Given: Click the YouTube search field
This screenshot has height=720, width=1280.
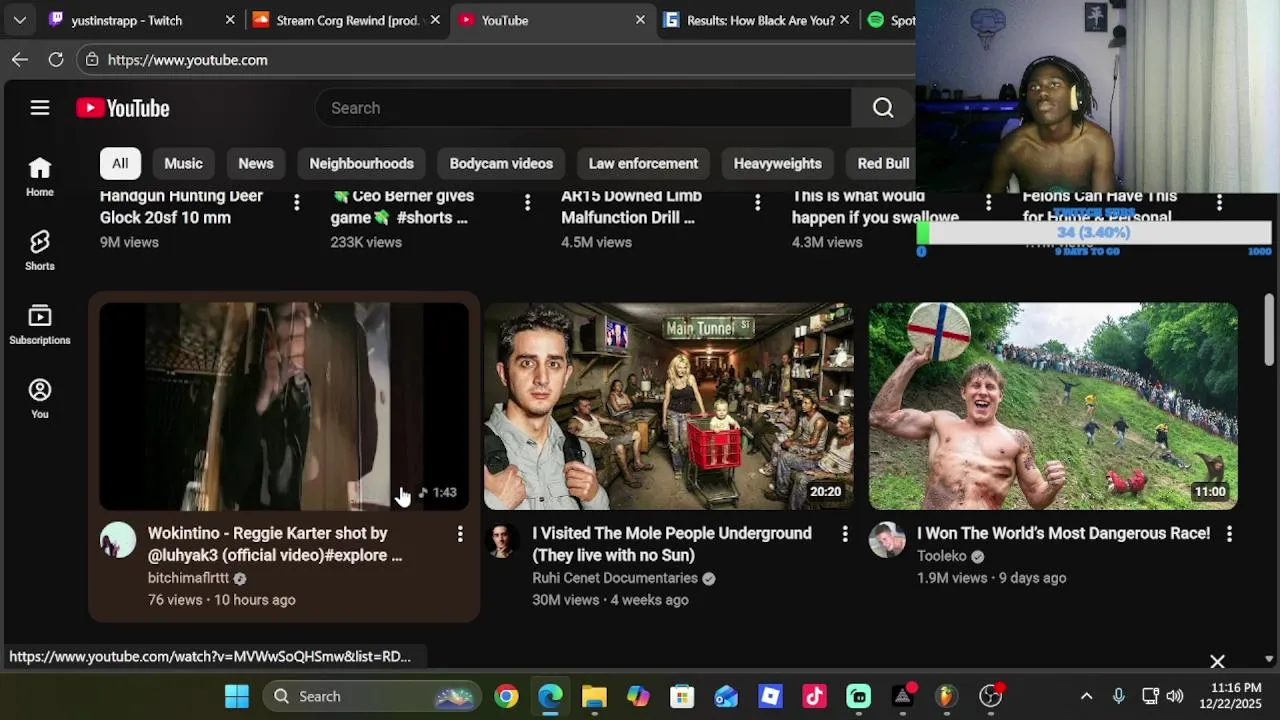Looking at the screenshot, I should [584, 108].
